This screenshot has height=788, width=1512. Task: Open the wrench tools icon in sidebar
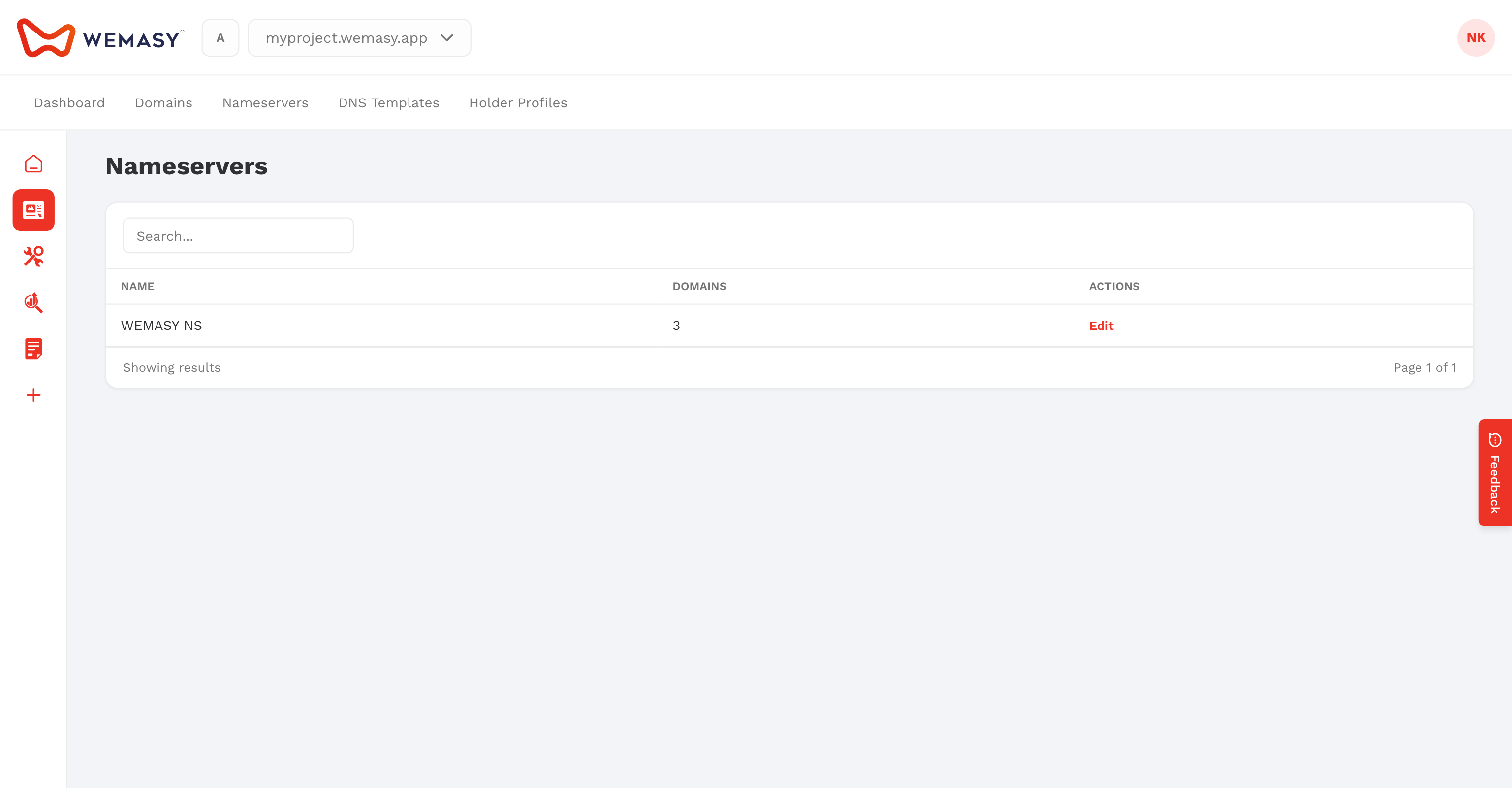click(x=33, y=257)
